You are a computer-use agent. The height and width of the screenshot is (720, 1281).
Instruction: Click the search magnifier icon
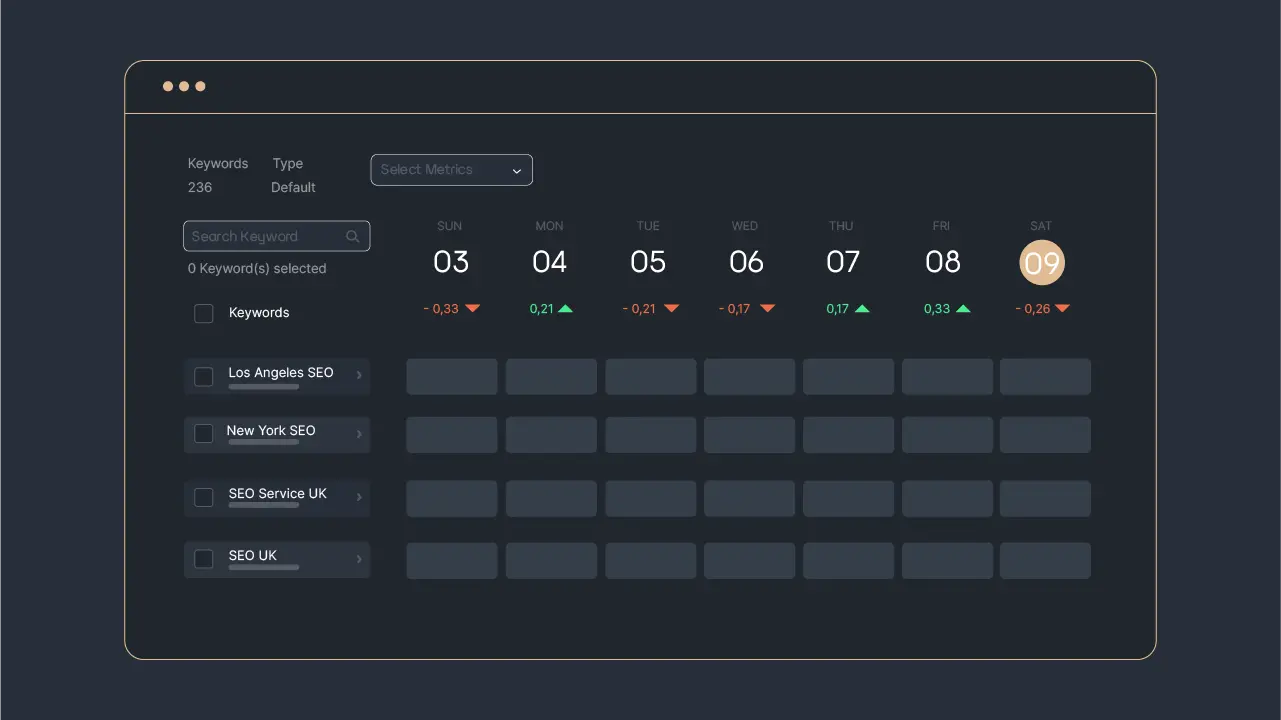[x=352, y=237]
